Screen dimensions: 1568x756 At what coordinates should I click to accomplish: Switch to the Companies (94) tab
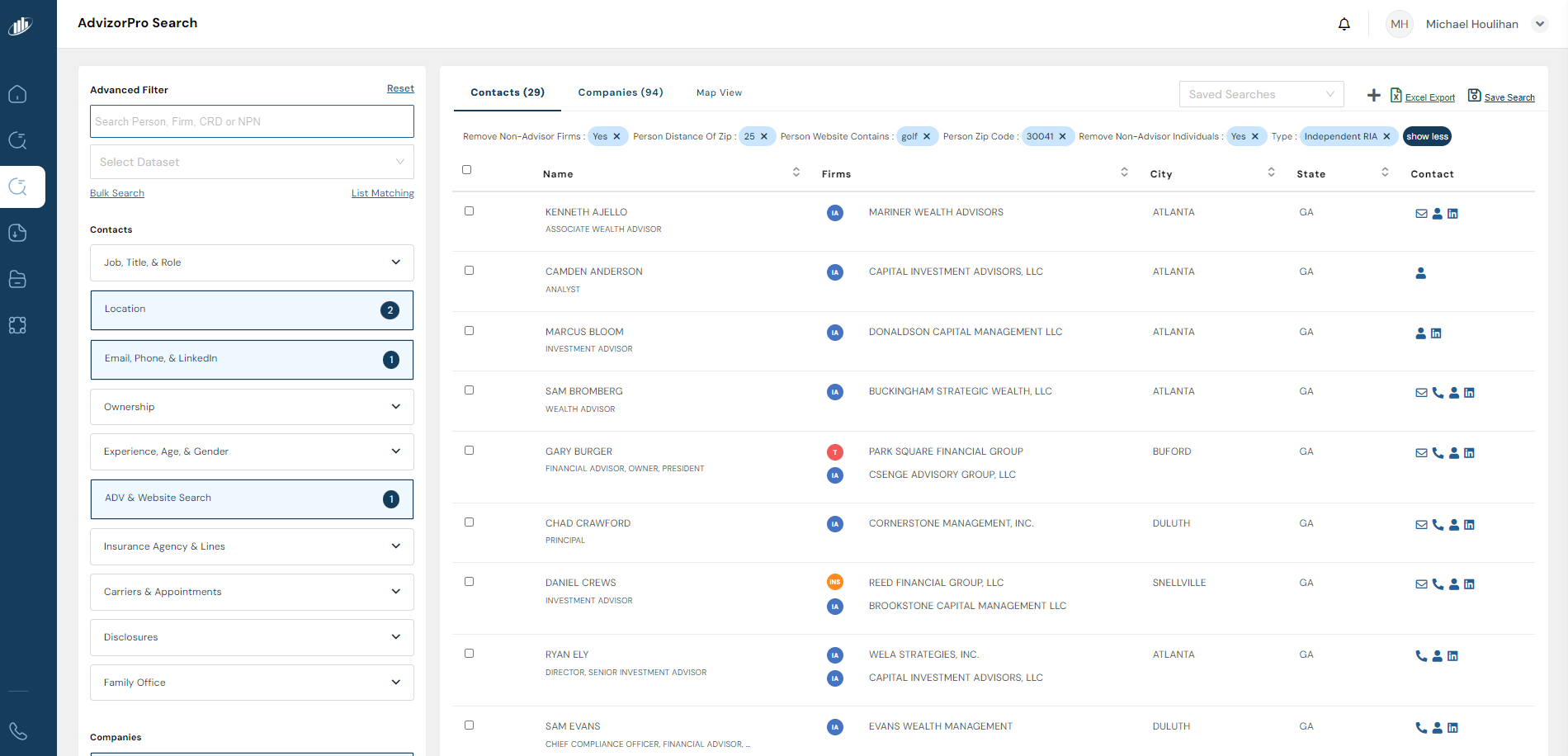(620, 92)
